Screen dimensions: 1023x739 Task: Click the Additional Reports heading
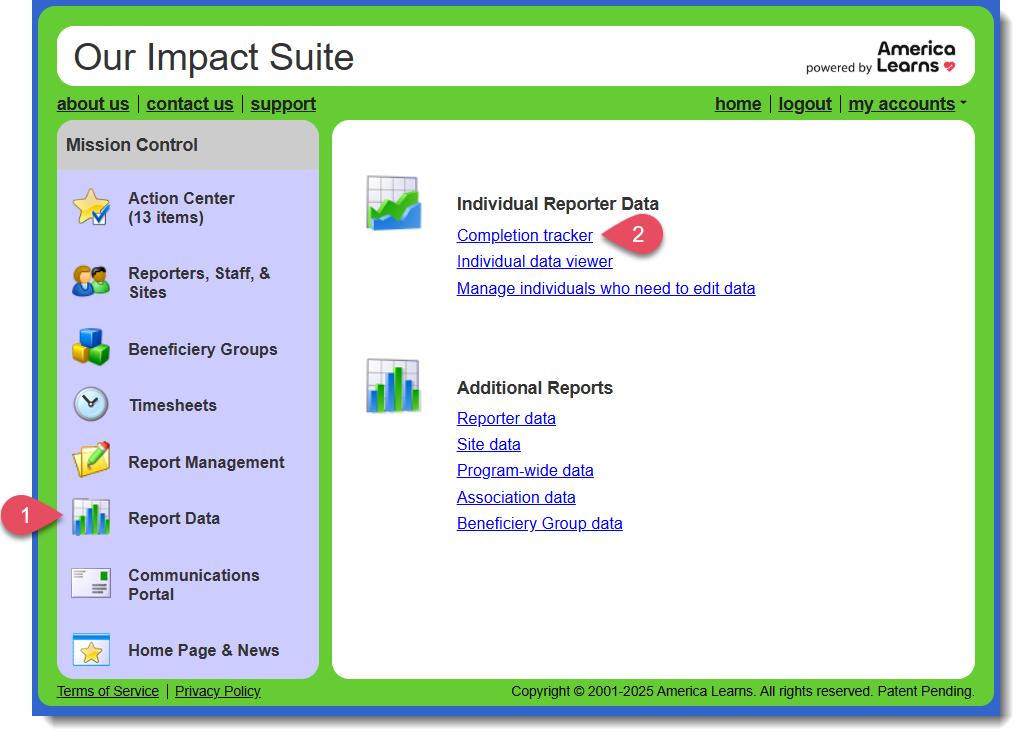(x=534, y=388)
